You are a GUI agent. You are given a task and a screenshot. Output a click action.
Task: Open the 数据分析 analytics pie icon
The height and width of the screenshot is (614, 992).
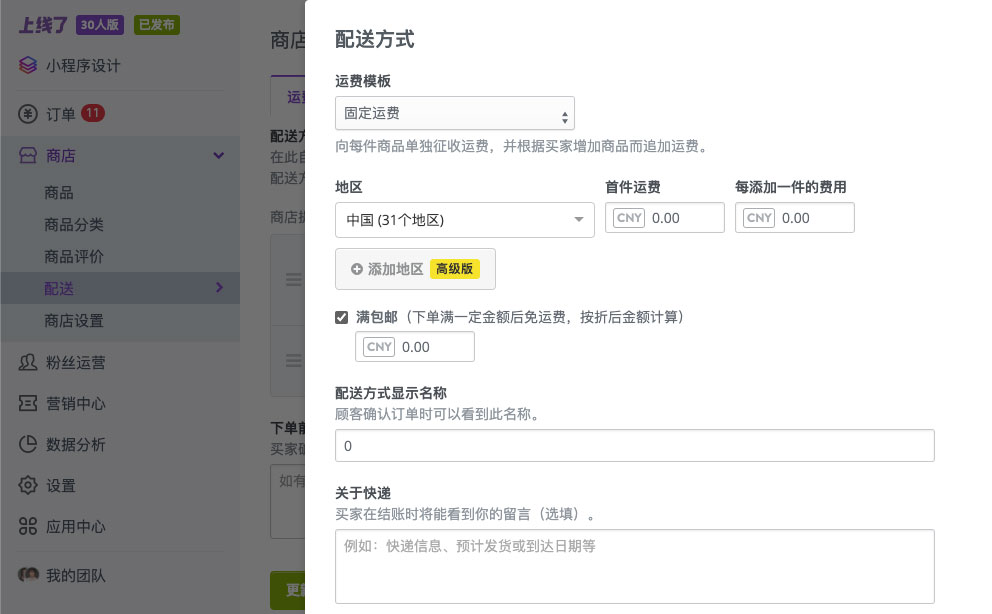[x=27, y=444]
